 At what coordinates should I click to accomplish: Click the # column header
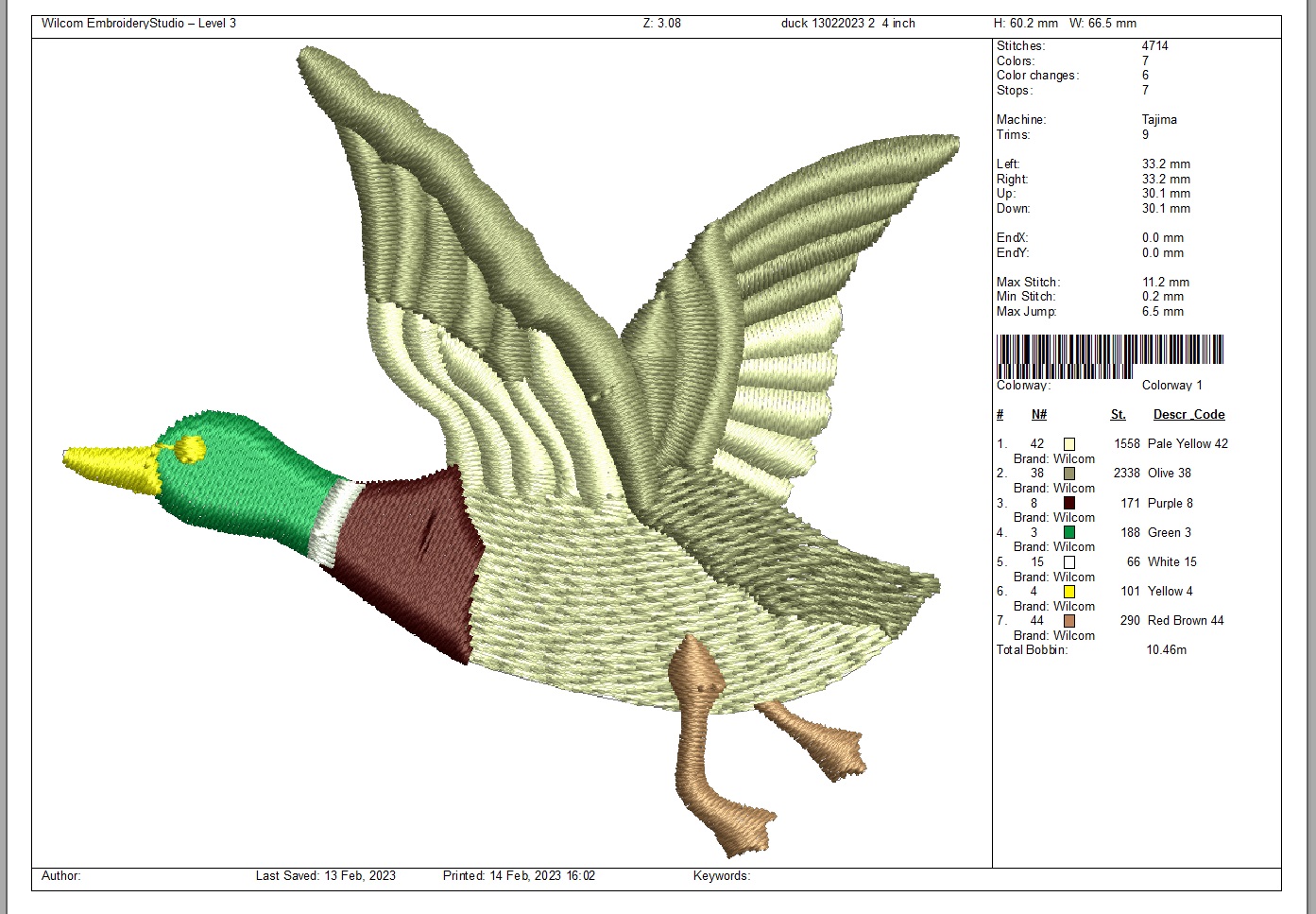(x=1000, y=414)
